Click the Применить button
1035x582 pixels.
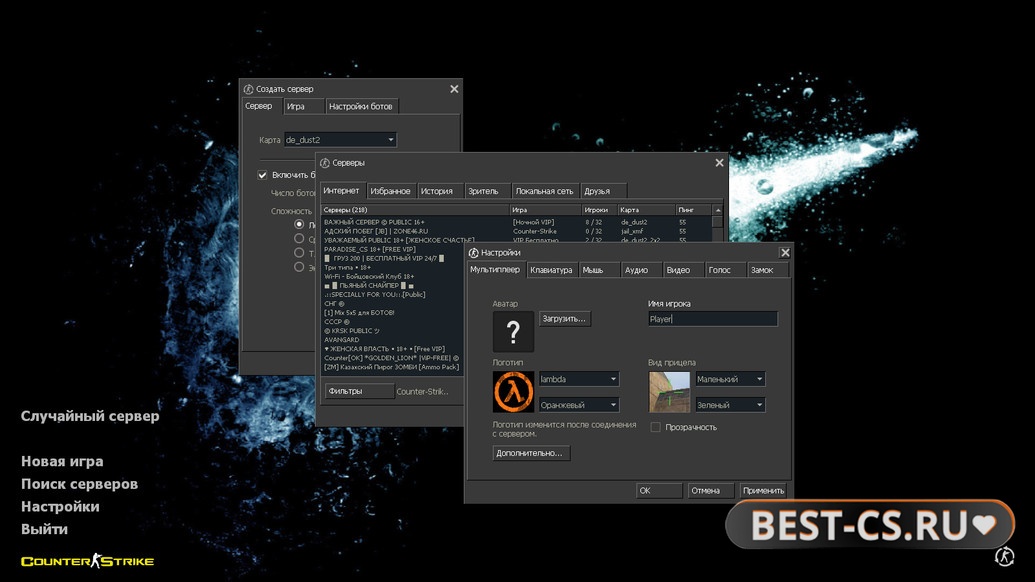[x=763, y=490]
